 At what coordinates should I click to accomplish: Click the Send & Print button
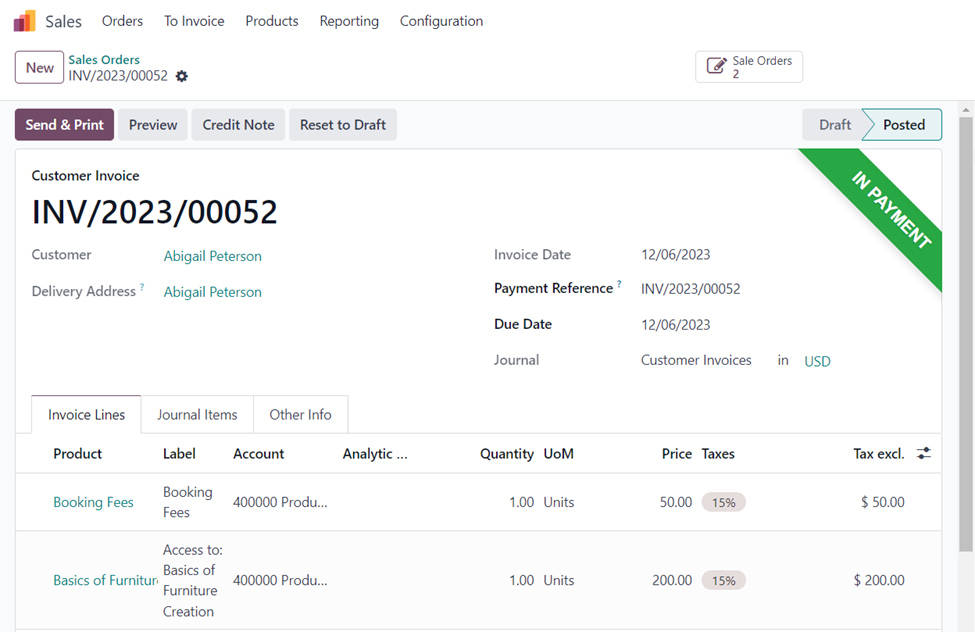64,125
